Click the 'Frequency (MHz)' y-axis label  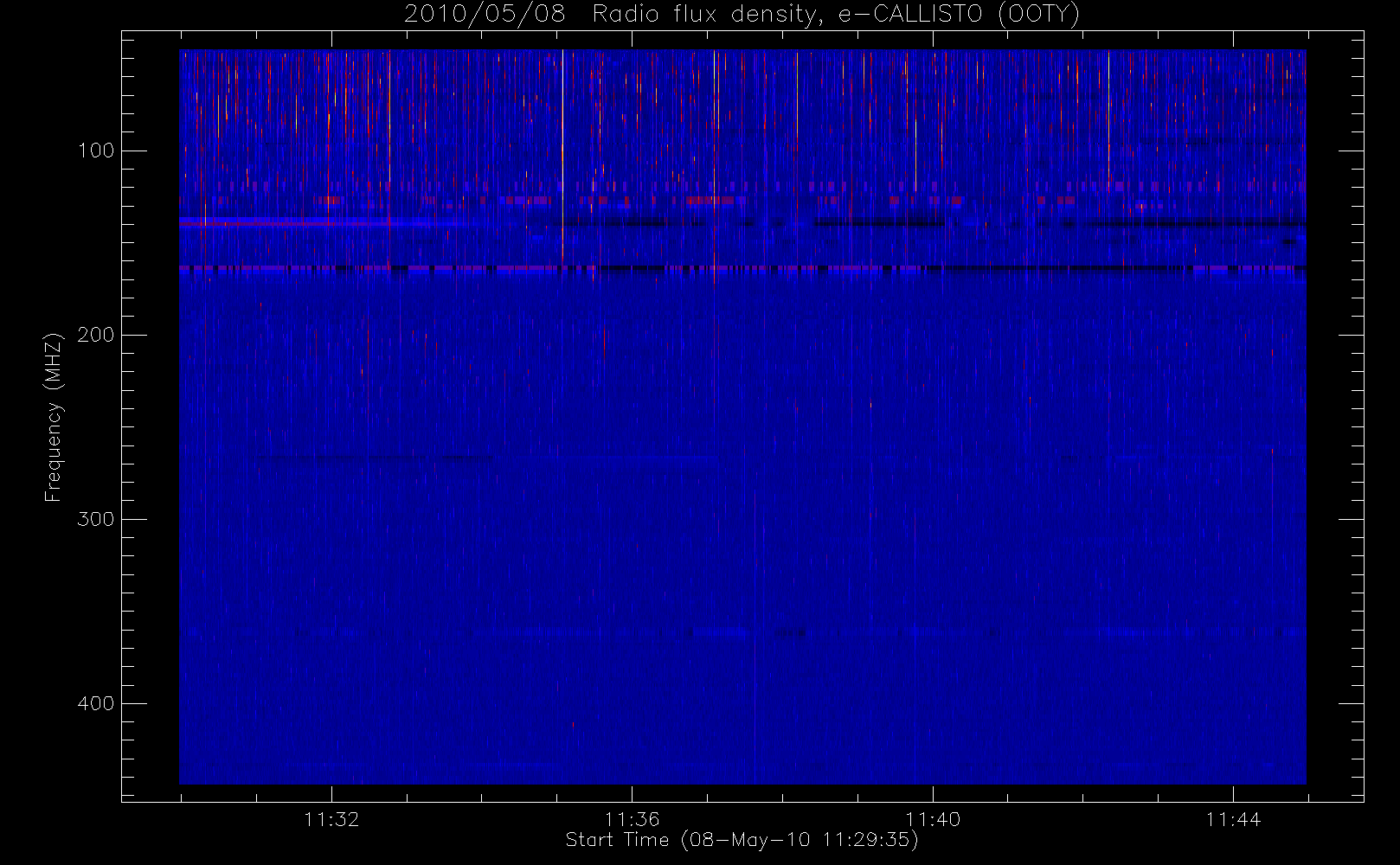tap(54, 417)
